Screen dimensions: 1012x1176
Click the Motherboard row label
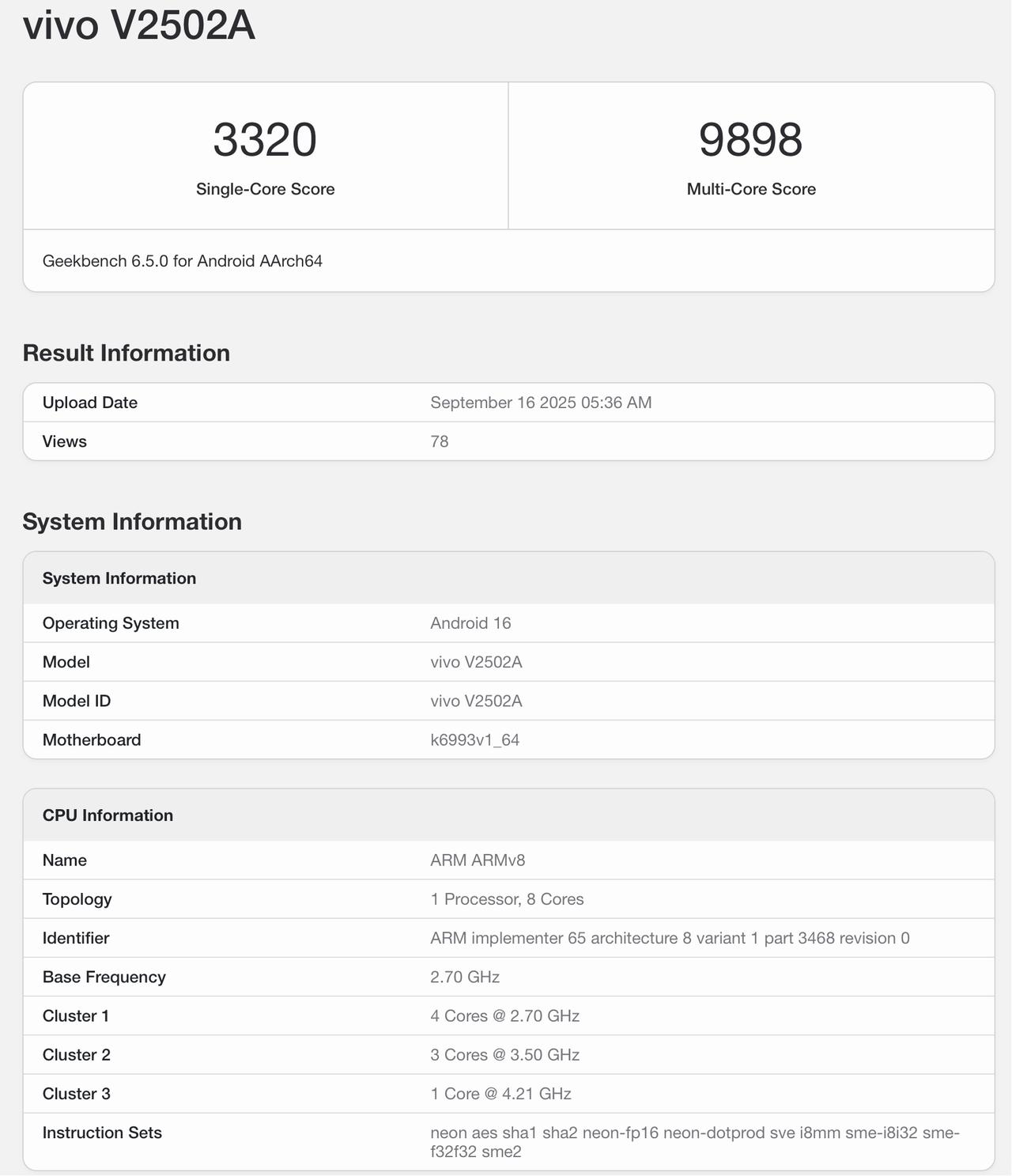click(92, 740)
